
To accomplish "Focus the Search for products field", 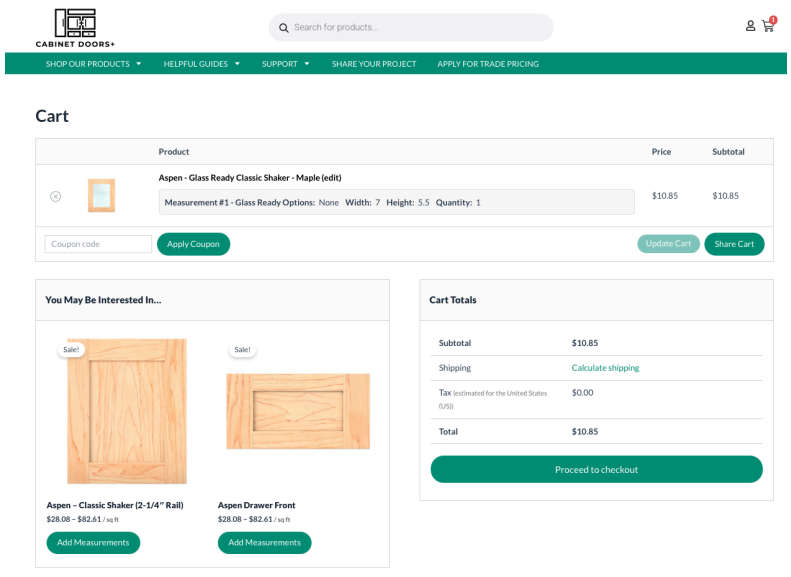I will (x=411, y=27).
